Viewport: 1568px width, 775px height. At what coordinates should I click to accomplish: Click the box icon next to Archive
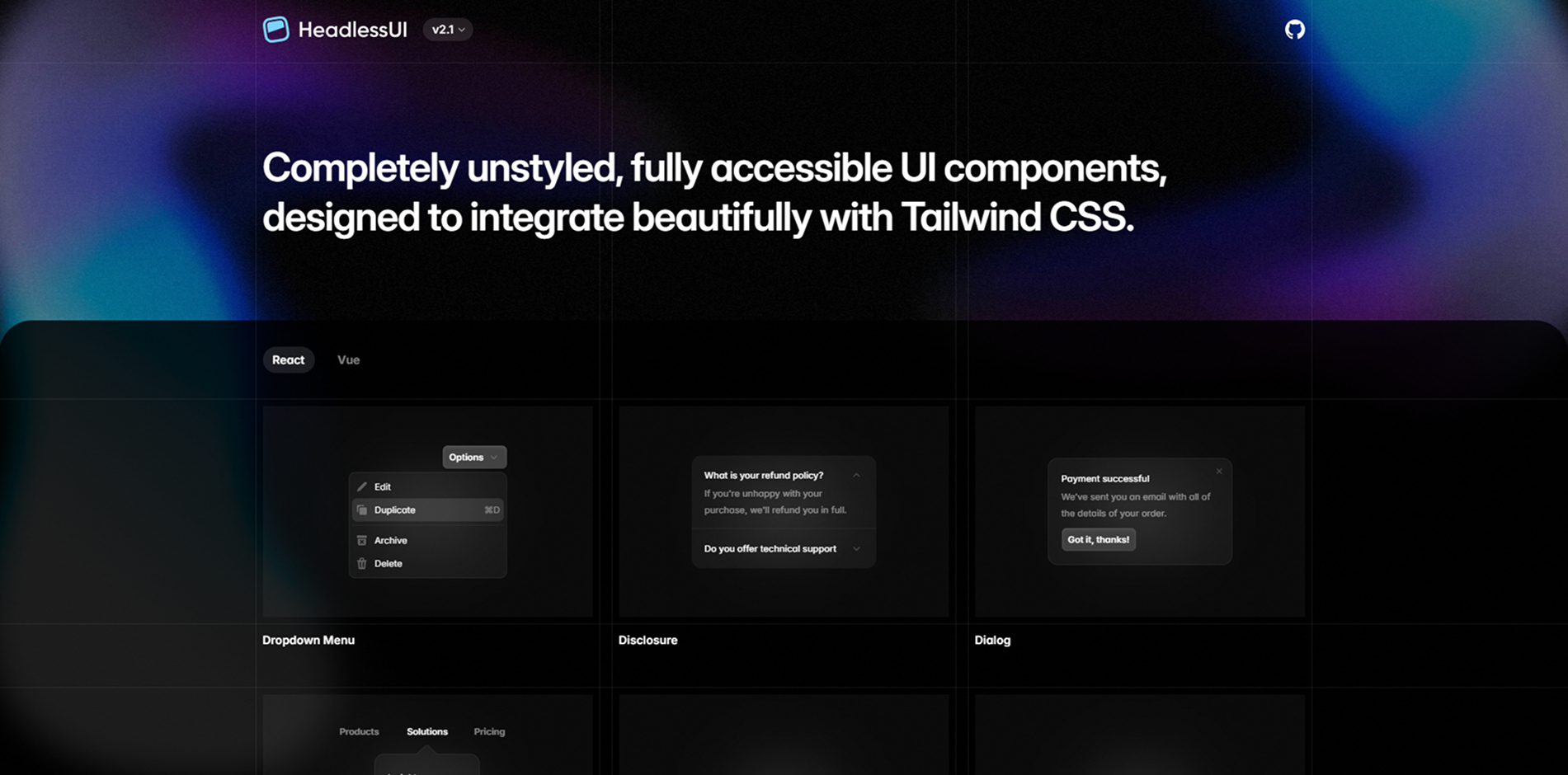tap(361, 540)
